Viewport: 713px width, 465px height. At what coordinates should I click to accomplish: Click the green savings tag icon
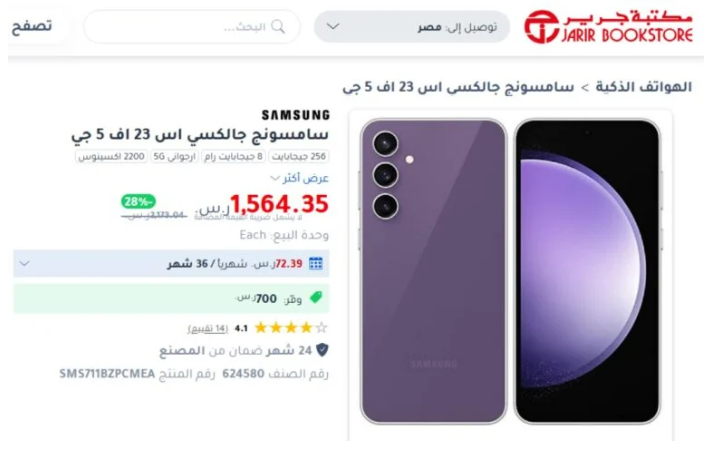[x=316, y=298]
